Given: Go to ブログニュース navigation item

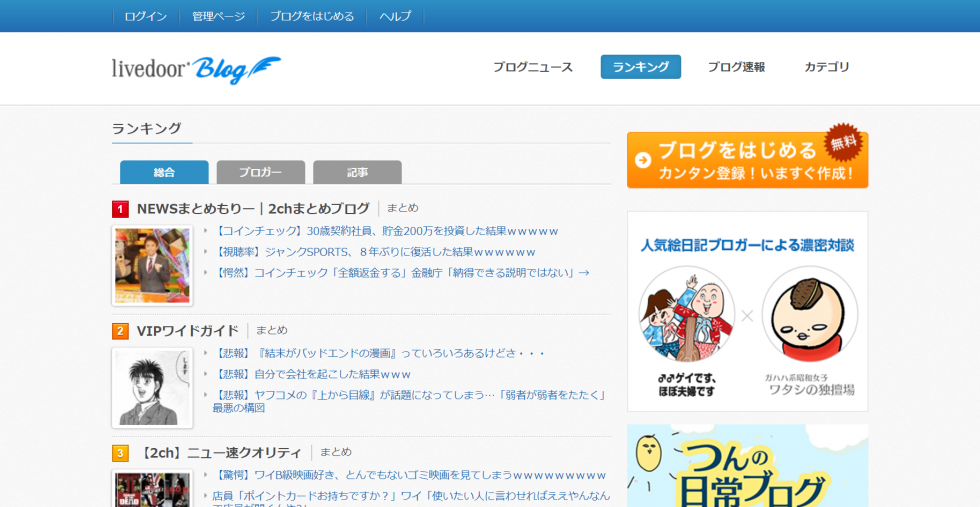Looking at the screenshot, I should click(532, 67).
